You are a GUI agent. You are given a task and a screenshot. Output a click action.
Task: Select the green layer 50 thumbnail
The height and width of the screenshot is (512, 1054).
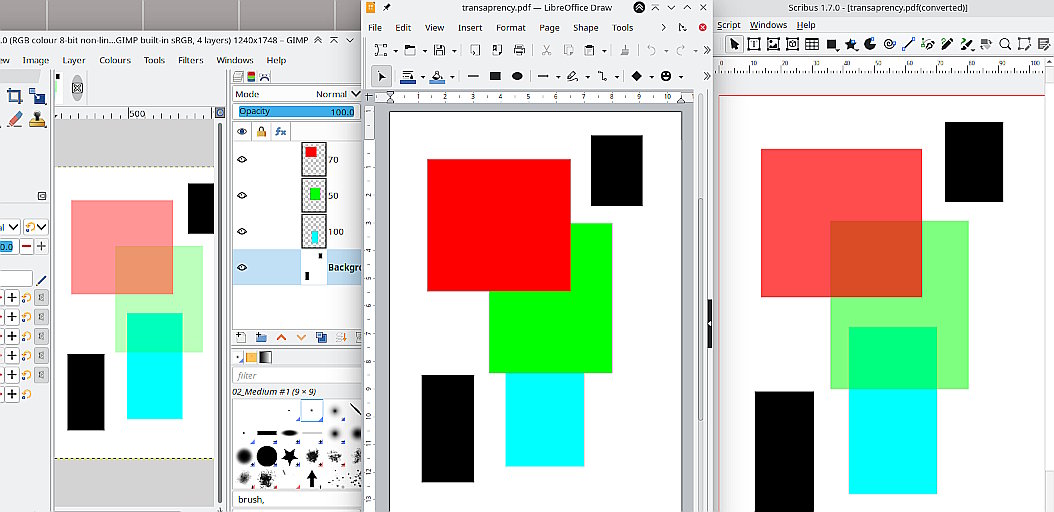[x=313, y=195]
